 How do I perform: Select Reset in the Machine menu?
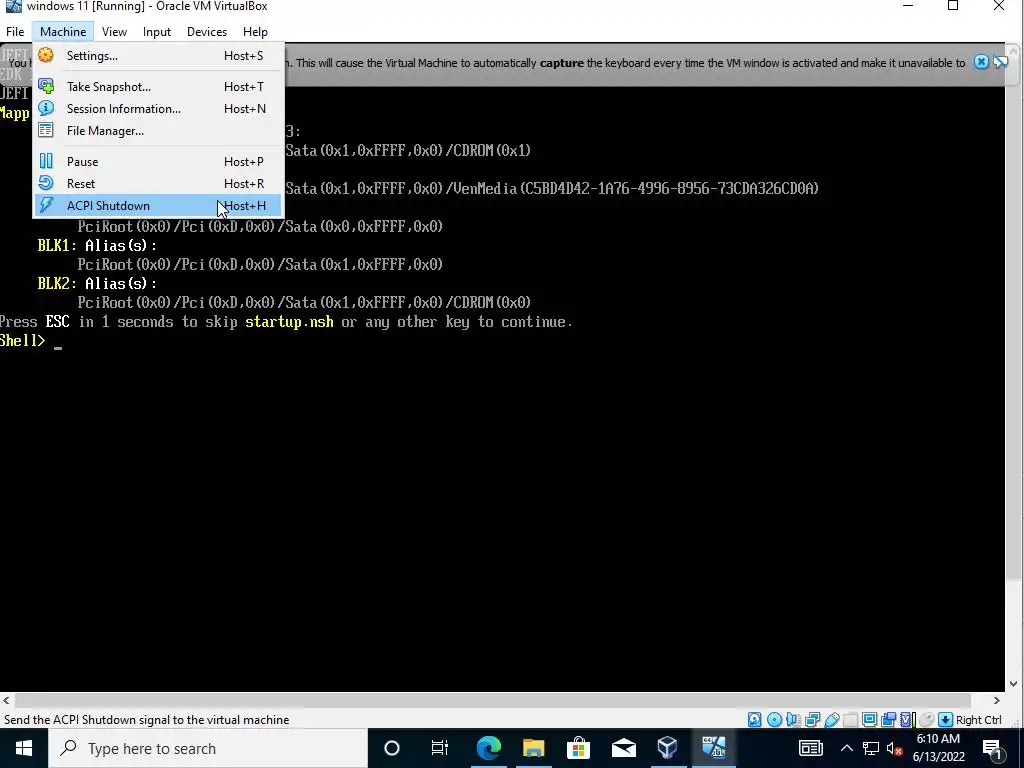pos(157,184)
